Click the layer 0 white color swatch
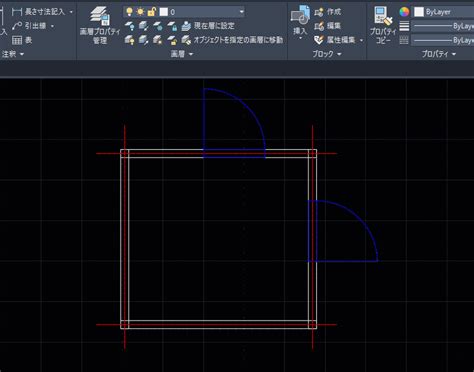474x372 pixels. [163, 12]
